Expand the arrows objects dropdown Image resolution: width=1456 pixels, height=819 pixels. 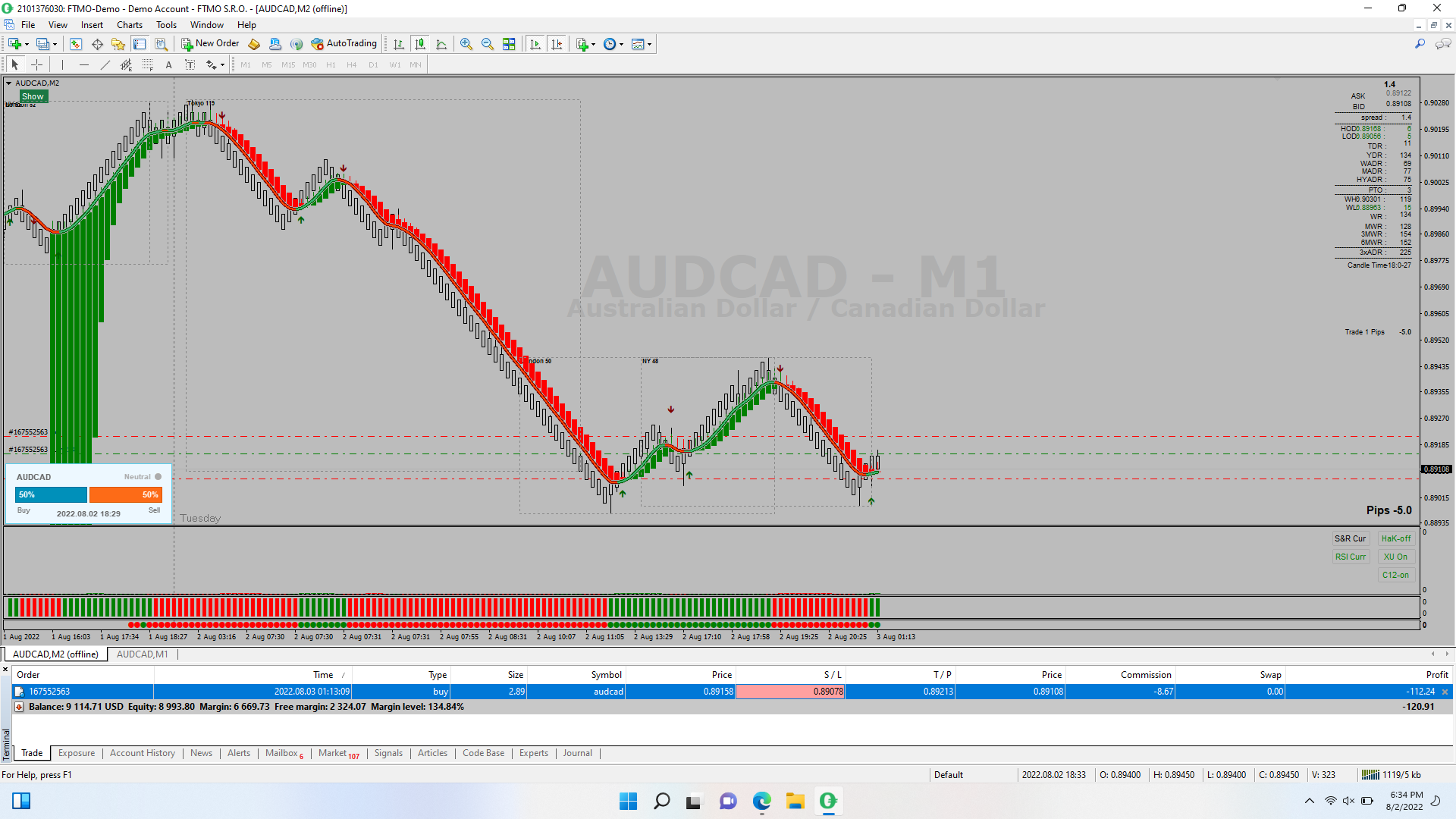point(222,65)
